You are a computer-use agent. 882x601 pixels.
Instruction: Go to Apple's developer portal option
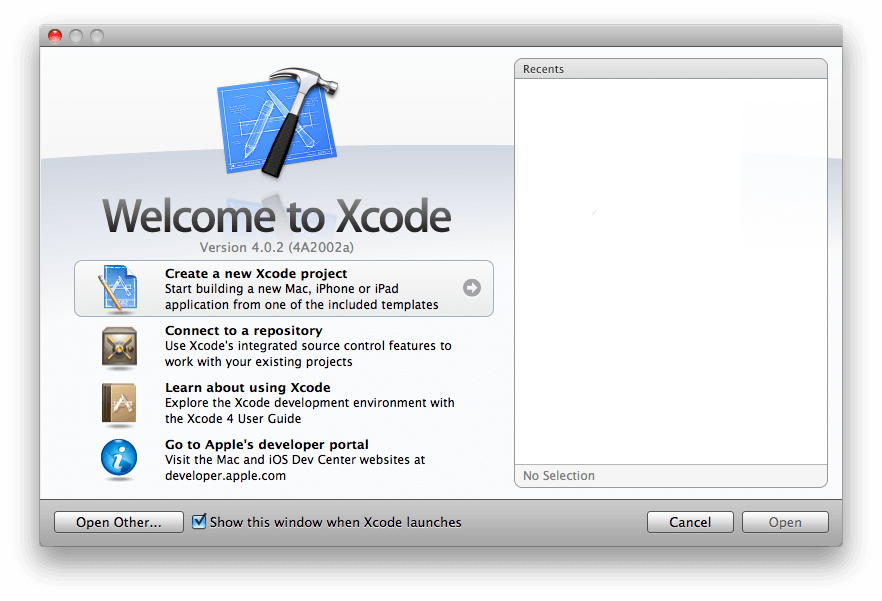284,460
